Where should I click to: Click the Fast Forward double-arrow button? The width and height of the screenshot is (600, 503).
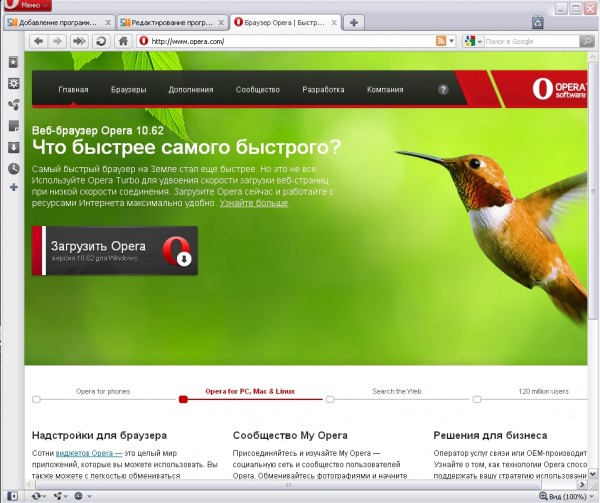coord(79,41)
